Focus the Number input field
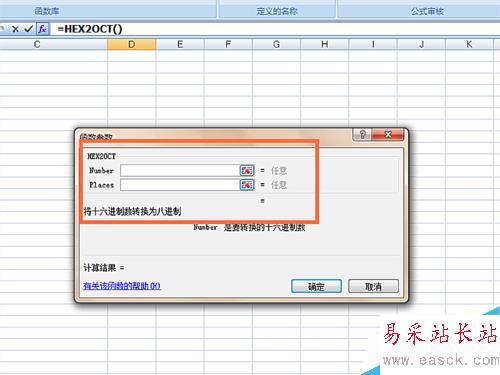500x375 pixels. pos(180,170)
